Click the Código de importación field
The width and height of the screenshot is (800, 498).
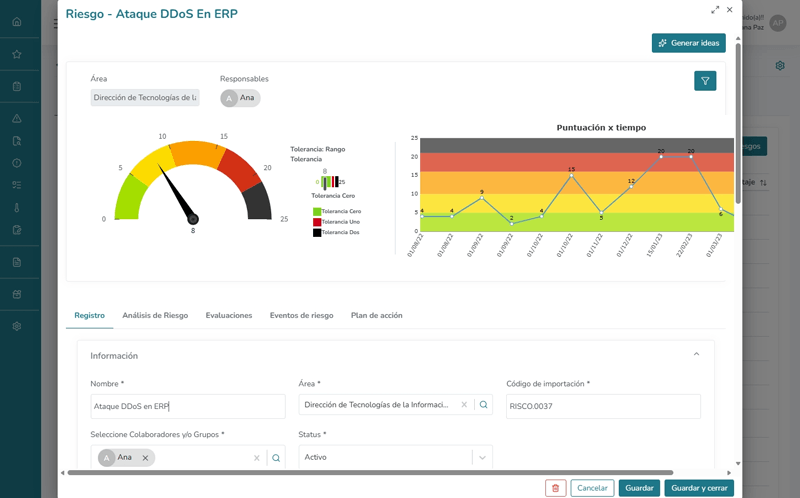603,406
